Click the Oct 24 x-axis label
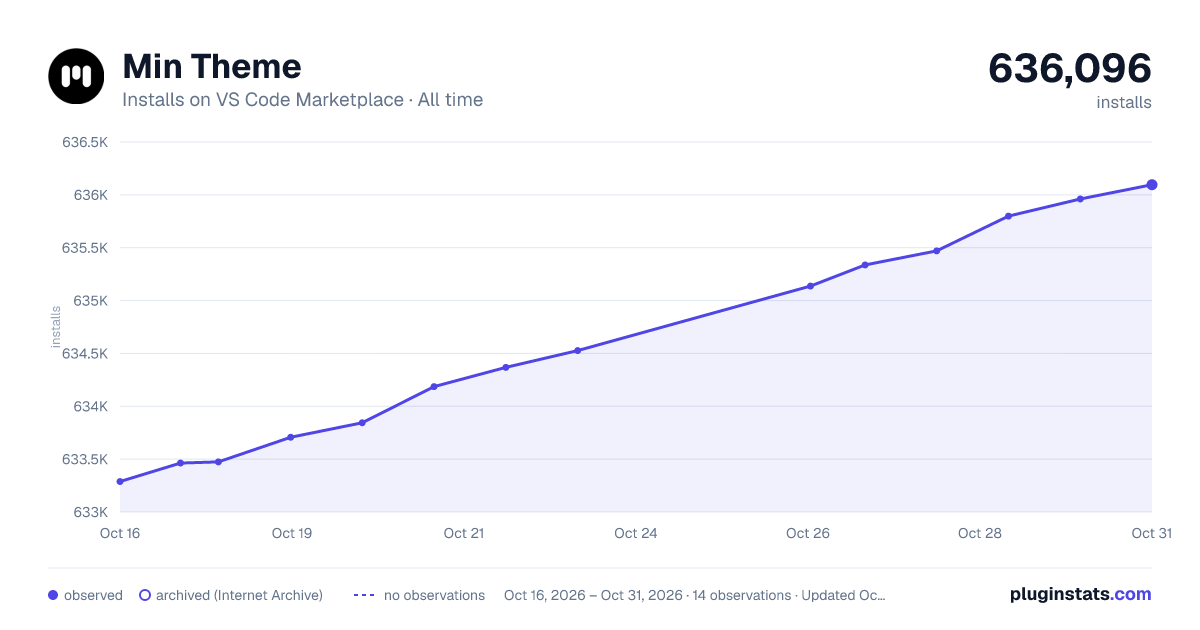The image size is (1200, 630). click(x=636, y=533)
